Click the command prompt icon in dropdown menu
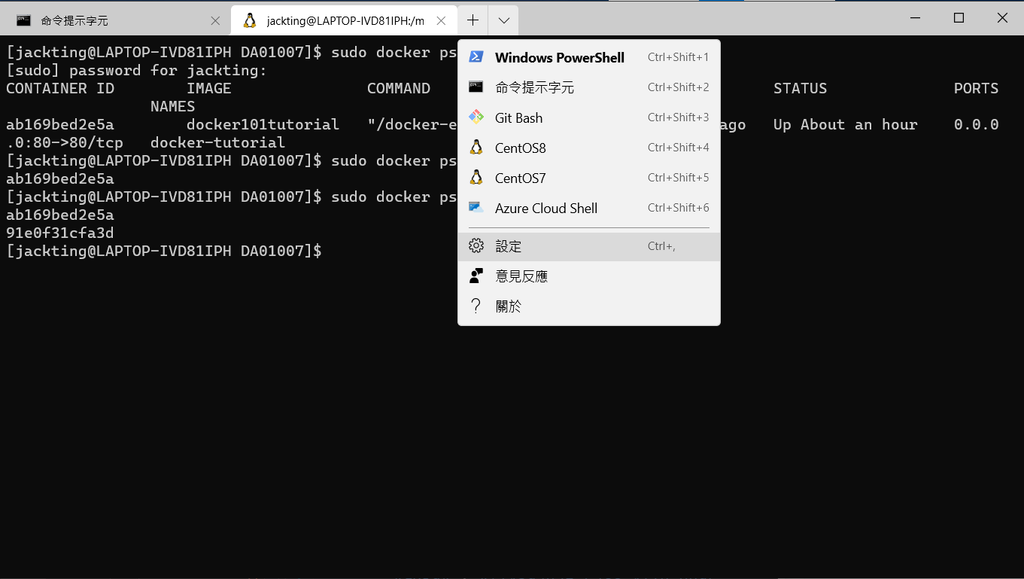Image resolution: width=1024 pixels, height=579 pixels. pos(476,87)
